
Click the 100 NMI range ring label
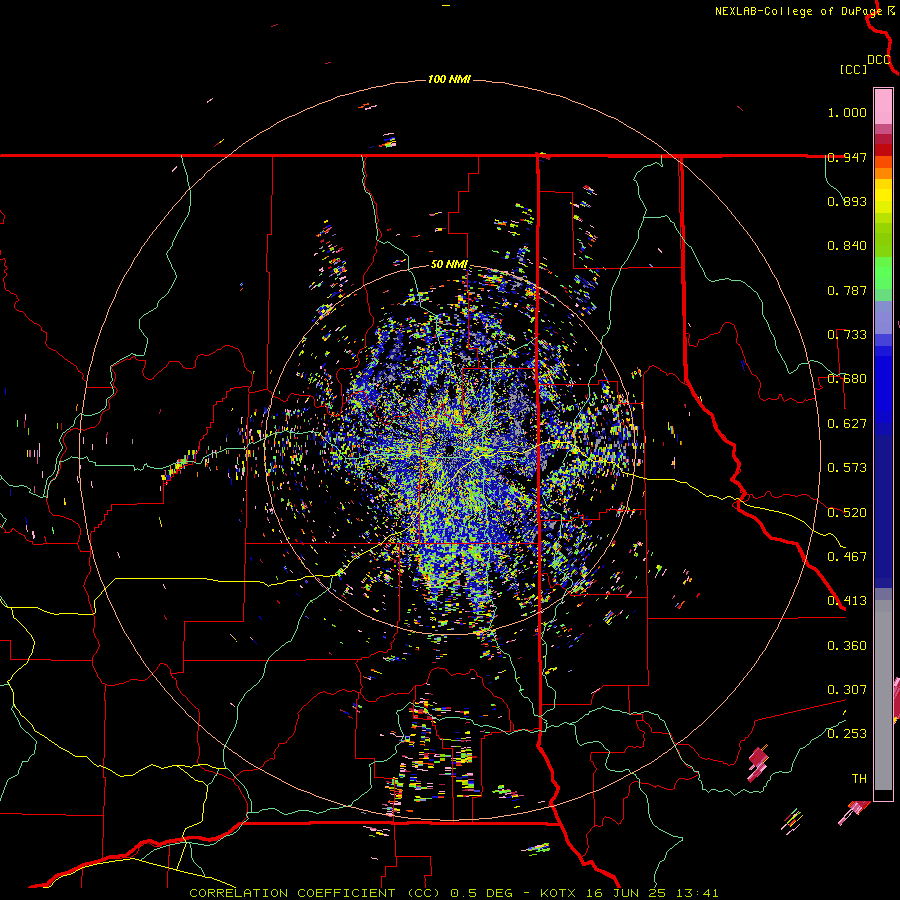coord(449,79)
